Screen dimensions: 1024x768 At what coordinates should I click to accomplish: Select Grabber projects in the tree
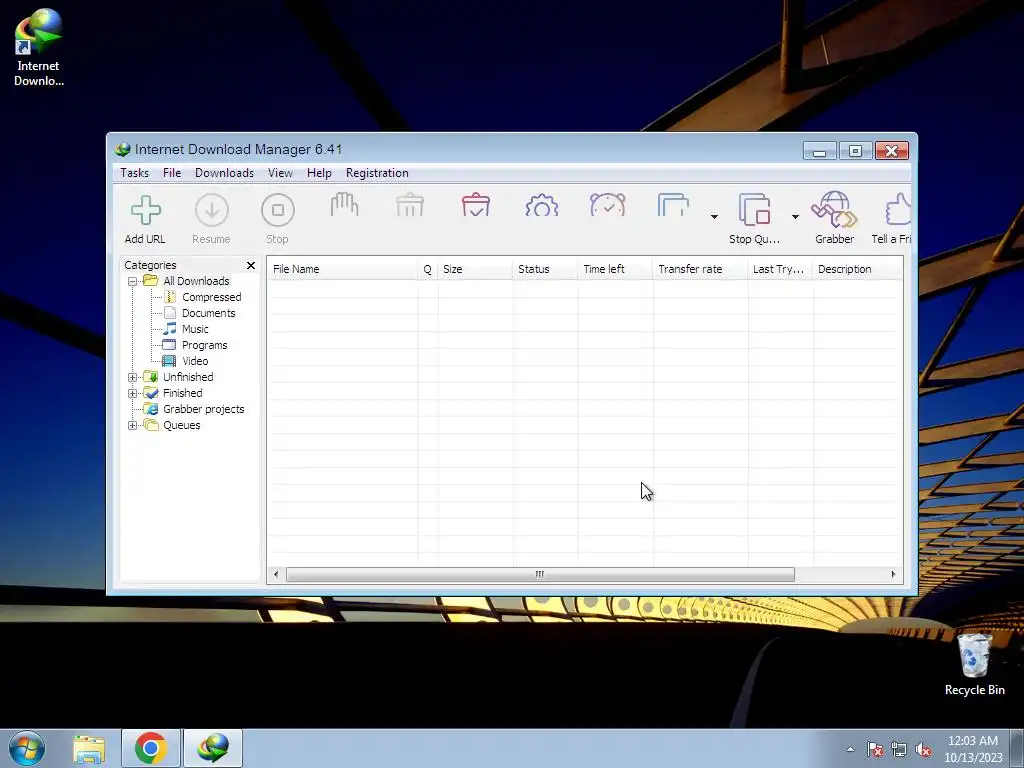coord(204,409)
